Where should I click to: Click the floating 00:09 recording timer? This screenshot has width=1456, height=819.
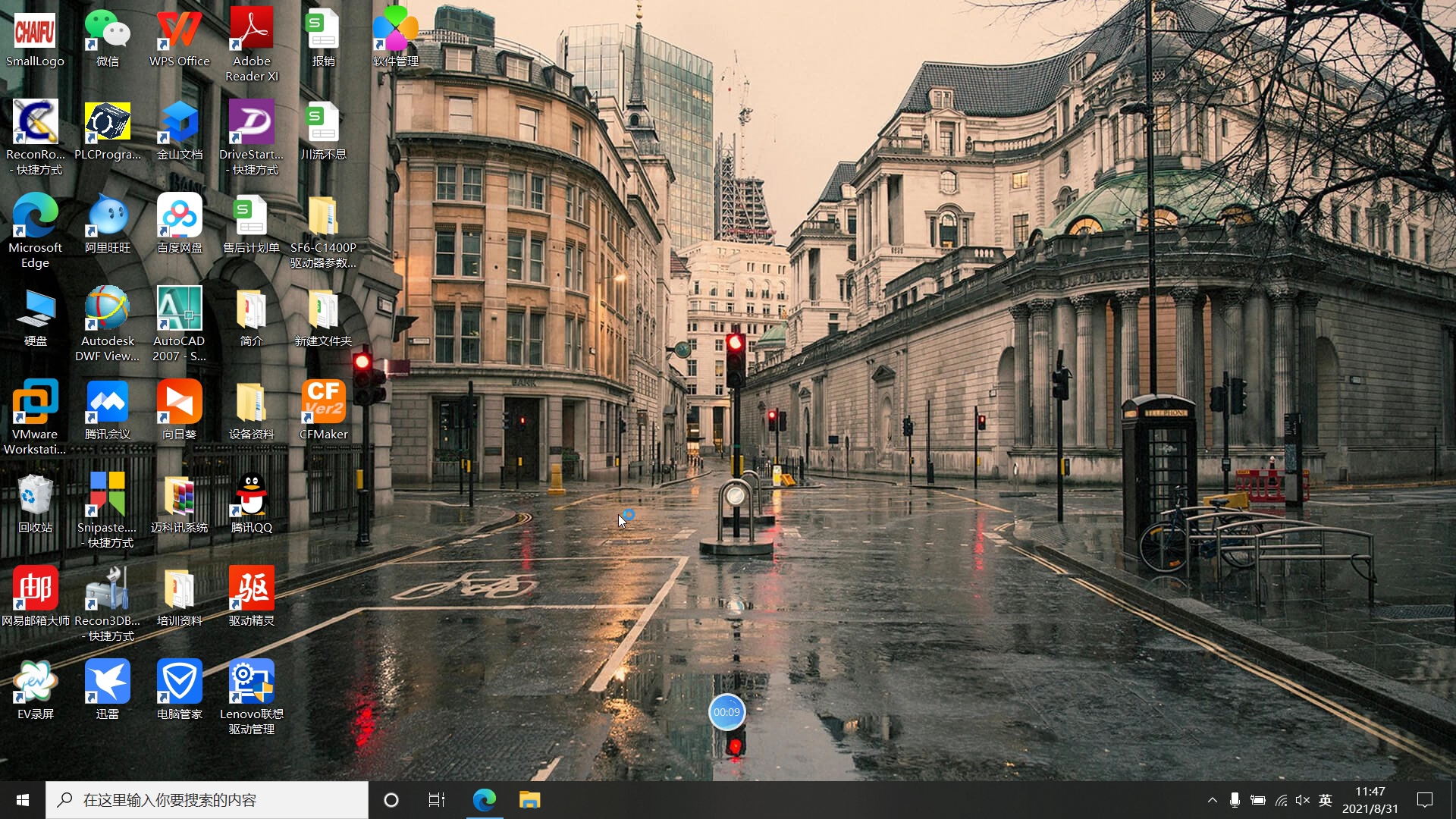pos(726,712)
